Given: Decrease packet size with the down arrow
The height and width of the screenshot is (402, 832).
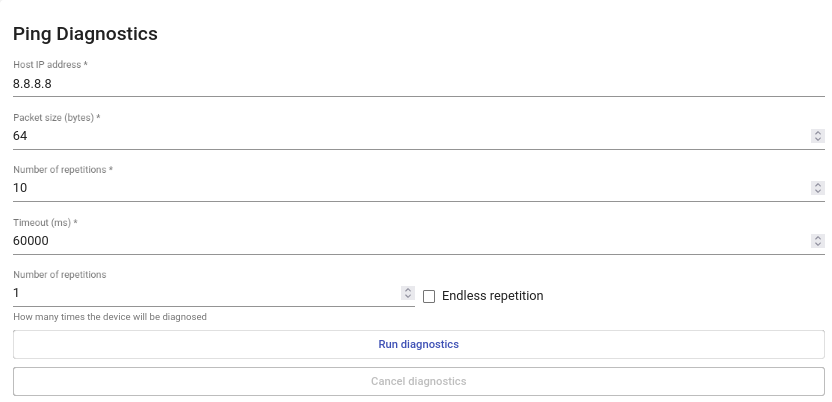Looking at the screenshot, I should click(817, 139).
